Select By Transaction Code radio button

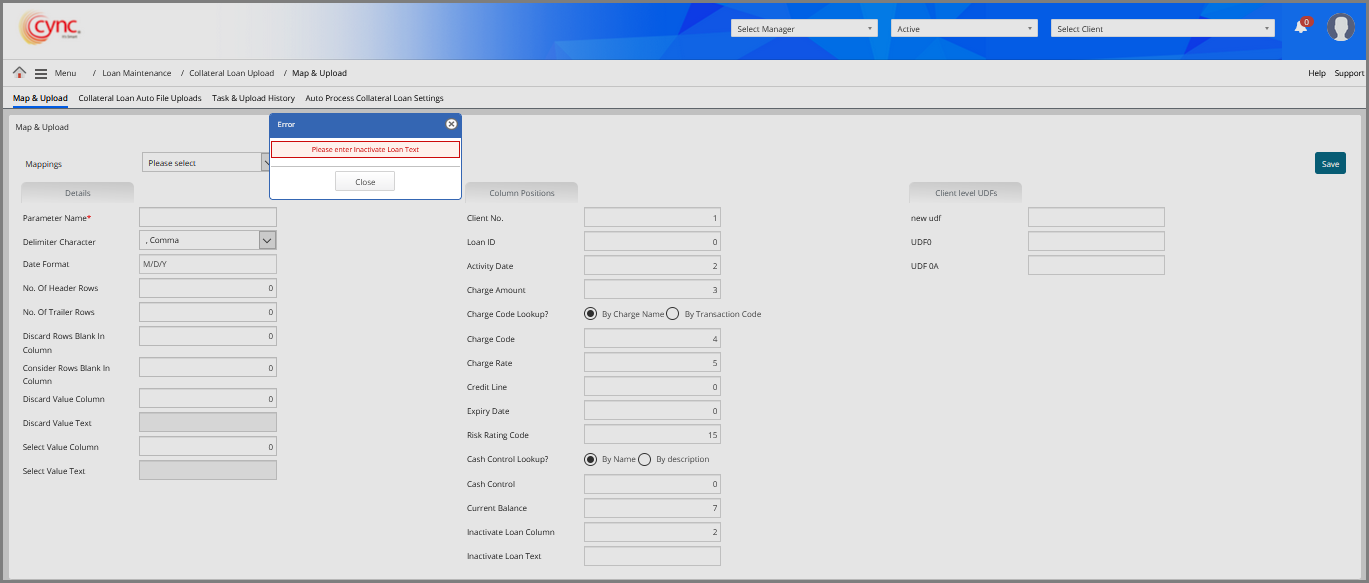(x=673, y=314)
